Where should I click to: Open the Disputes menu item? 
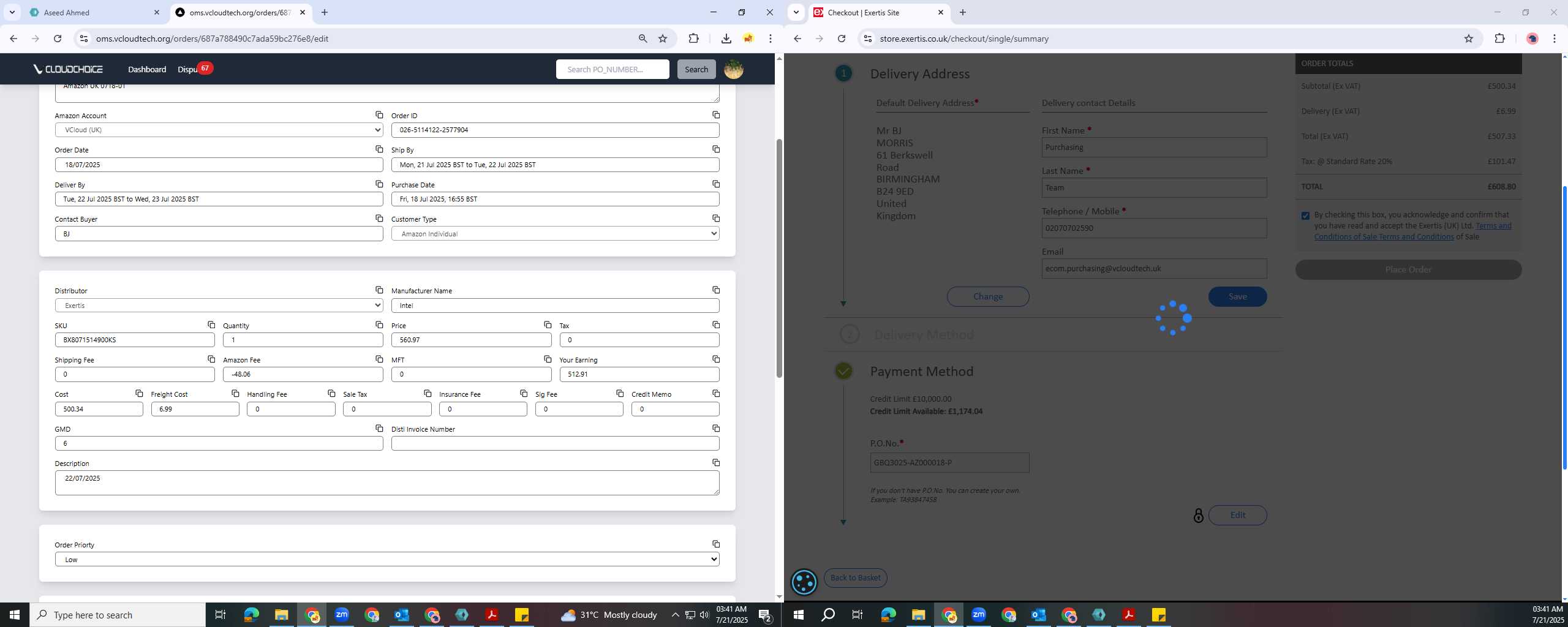coord(187,69)
